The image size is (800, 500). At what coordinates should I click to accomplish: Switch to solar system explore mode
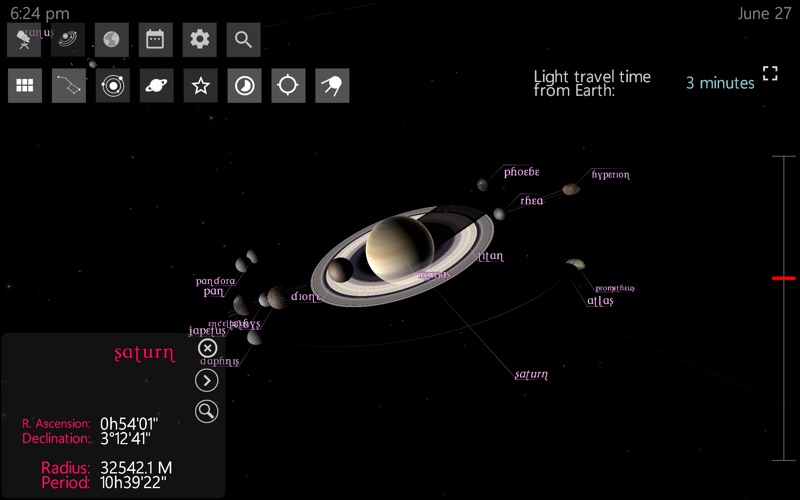click(x=68, y=40)
